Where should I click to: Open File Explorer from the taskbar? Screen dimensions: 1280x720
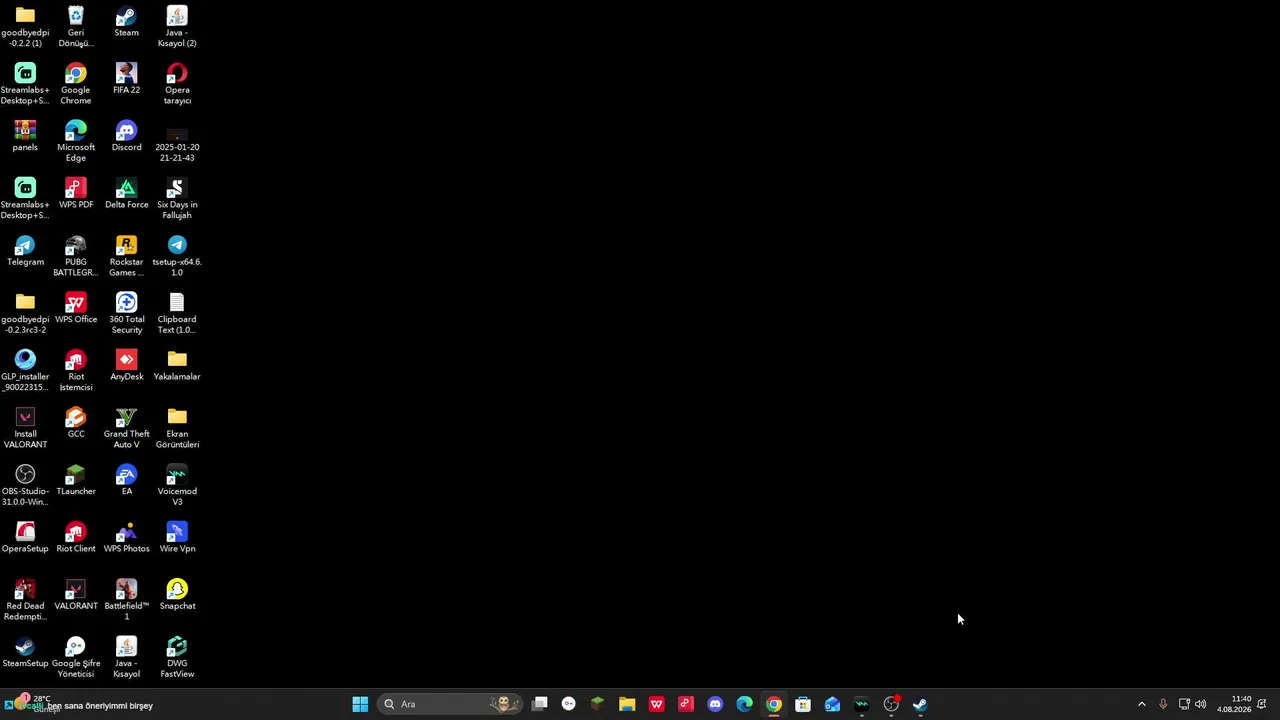pyautogui.click(x=627, y=704)
